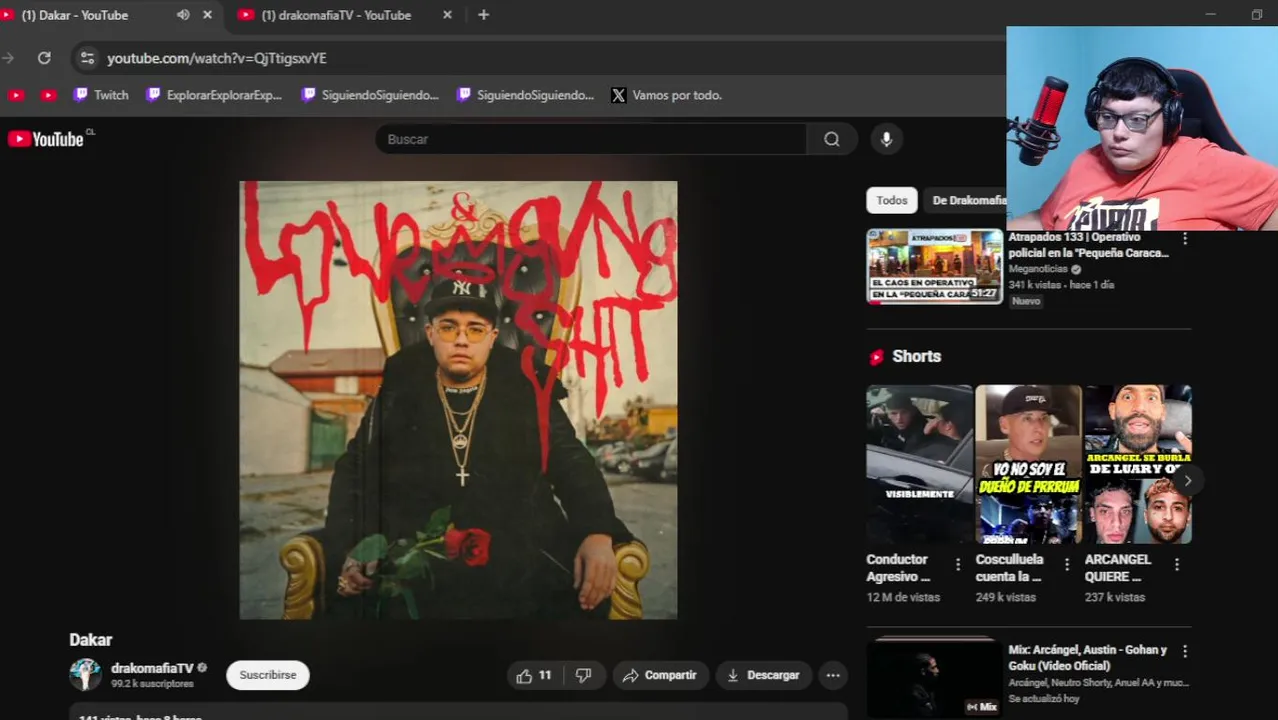
Task: Open second SiguiendoSiguiendo... Twitch bookmark
Action: coord(525,95)
